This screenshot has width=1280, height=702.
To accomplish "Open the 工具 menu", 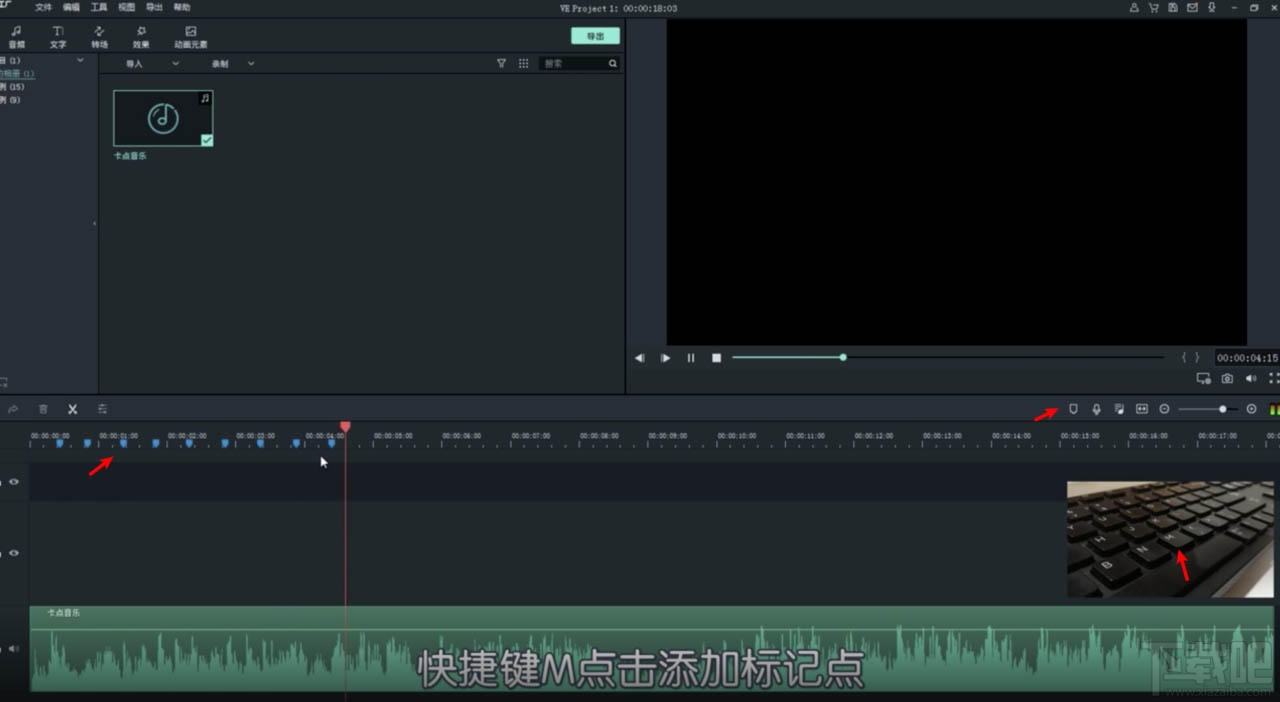I will [x=99, y=7].
